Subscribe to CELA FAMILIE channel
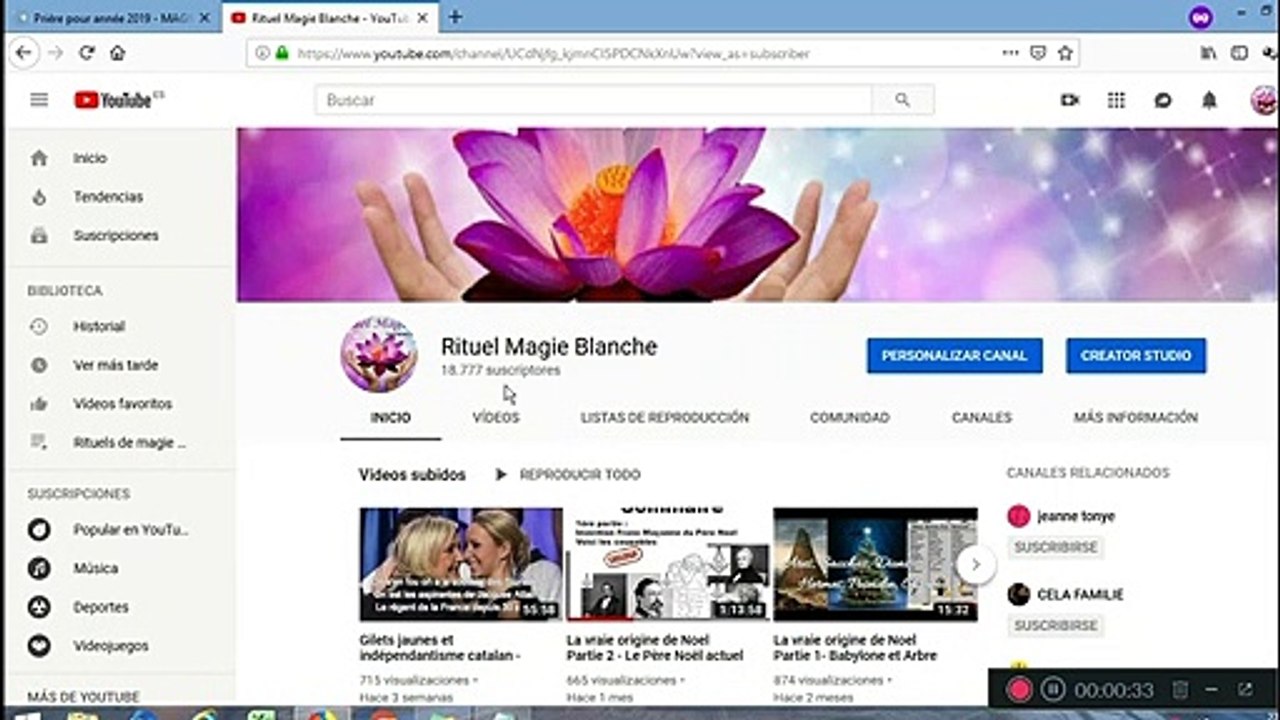This screenshot has width=1280, height=720. [x=1055, y=626]
